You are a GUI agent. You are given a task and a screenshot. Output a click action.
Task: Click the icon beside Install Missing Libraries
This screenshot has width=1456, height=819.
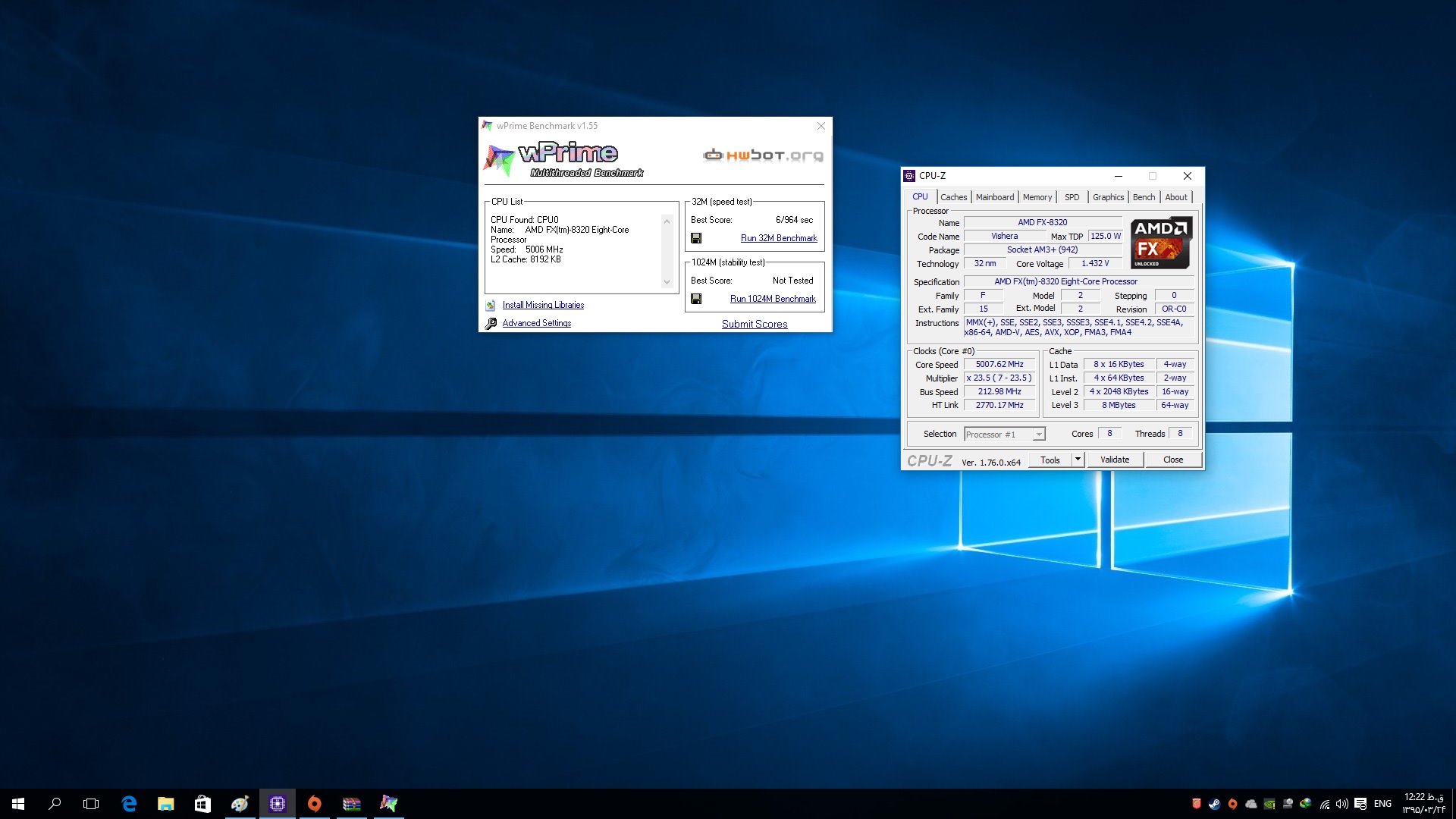tap(491, 305)
